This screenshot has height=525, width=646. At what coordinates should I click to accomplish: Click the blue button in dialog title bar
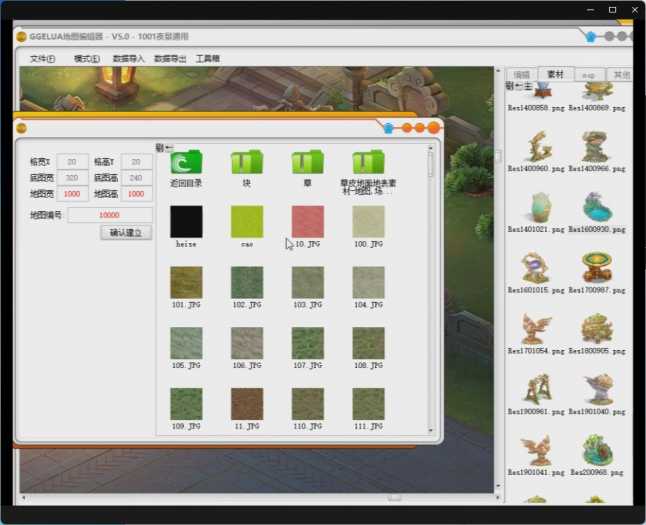coord(388,128)
